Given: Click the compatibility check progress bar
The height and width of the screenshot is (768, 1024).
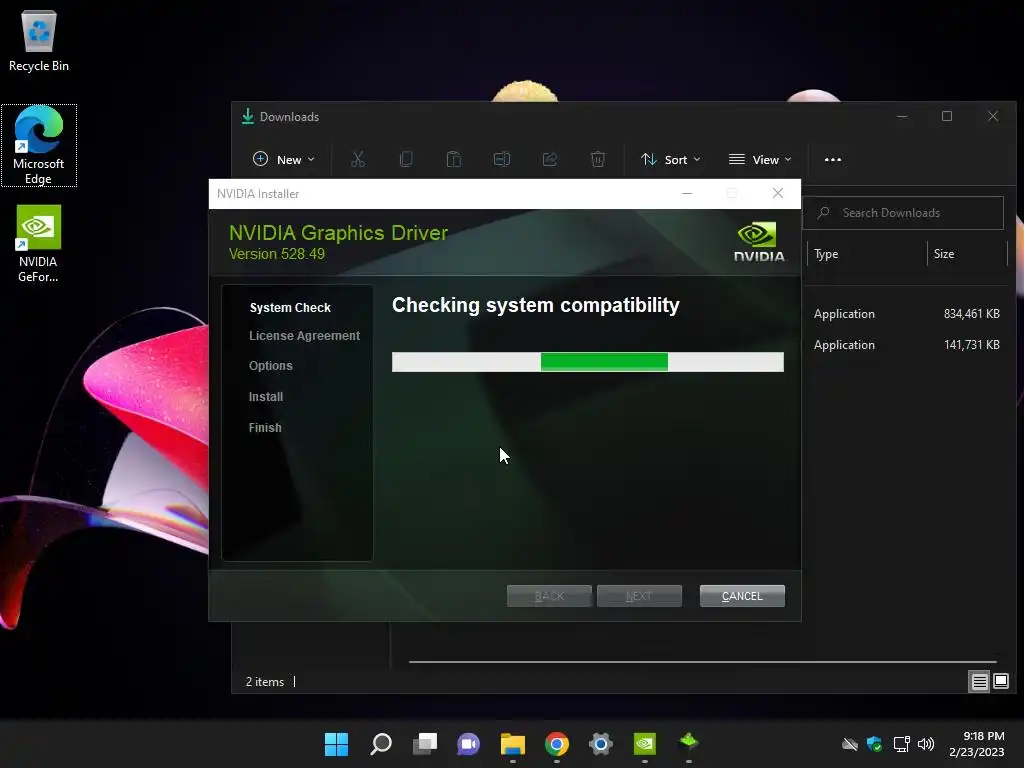Looking at the screenshot, I should 588,362.
